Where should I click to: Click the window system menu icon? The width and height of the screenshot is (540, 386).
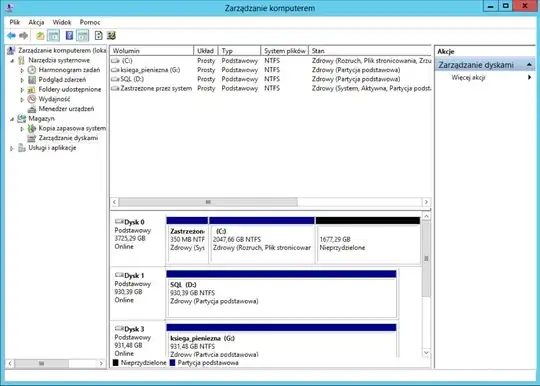[9, 7]
